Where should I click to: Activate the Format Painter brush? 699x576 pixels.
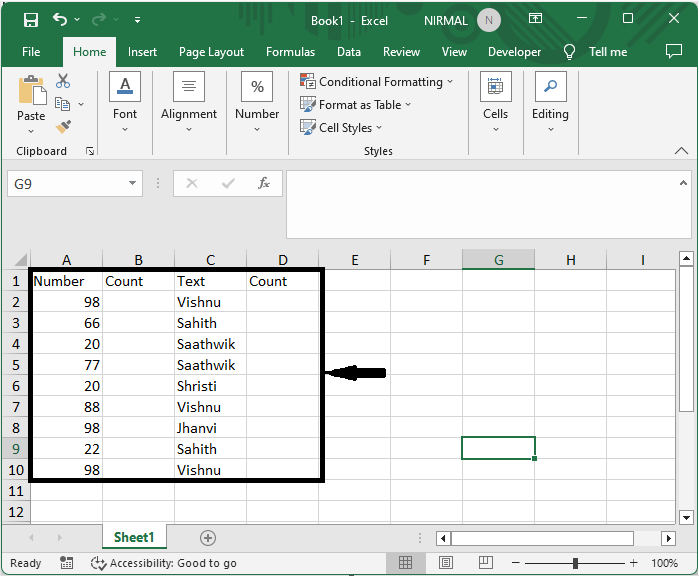tap(63, 127)
